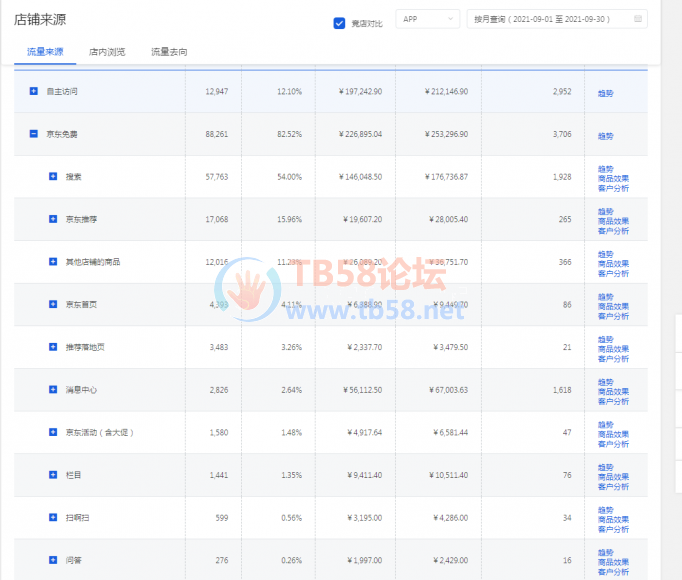Open 商品效果 link in 京东推荐 row
Screen dimensions: 682x580
[x=613, y=221]
